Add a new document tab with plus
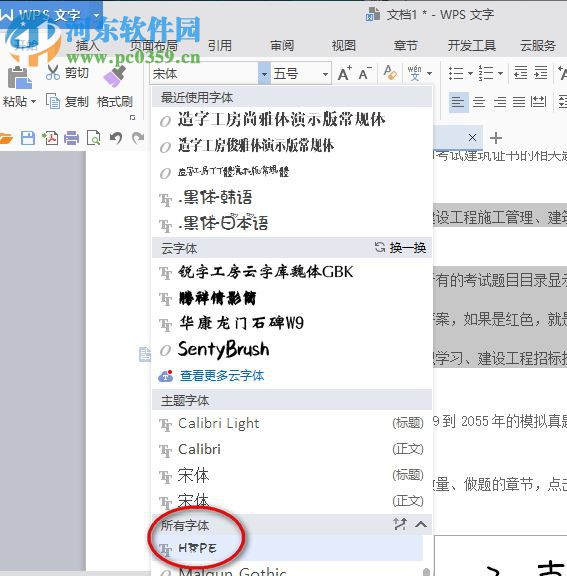 (x=496, y=138)
